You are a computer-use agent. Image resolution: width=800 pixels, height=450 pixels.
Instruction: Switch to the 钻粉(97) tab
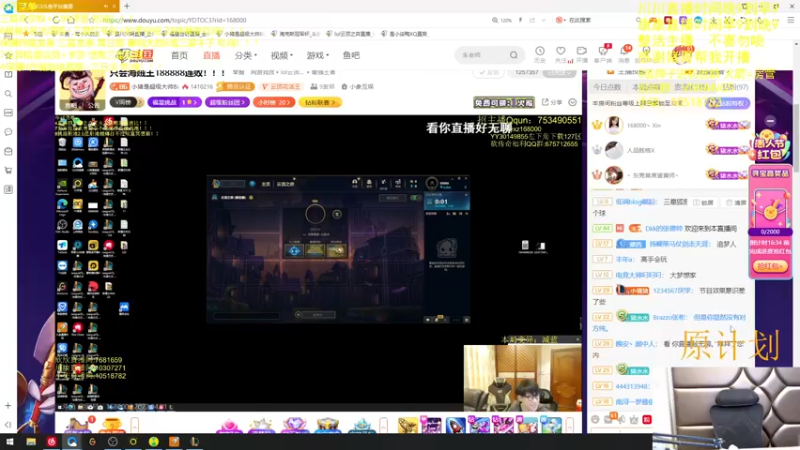pyautogui.click(x=735, y=87)
